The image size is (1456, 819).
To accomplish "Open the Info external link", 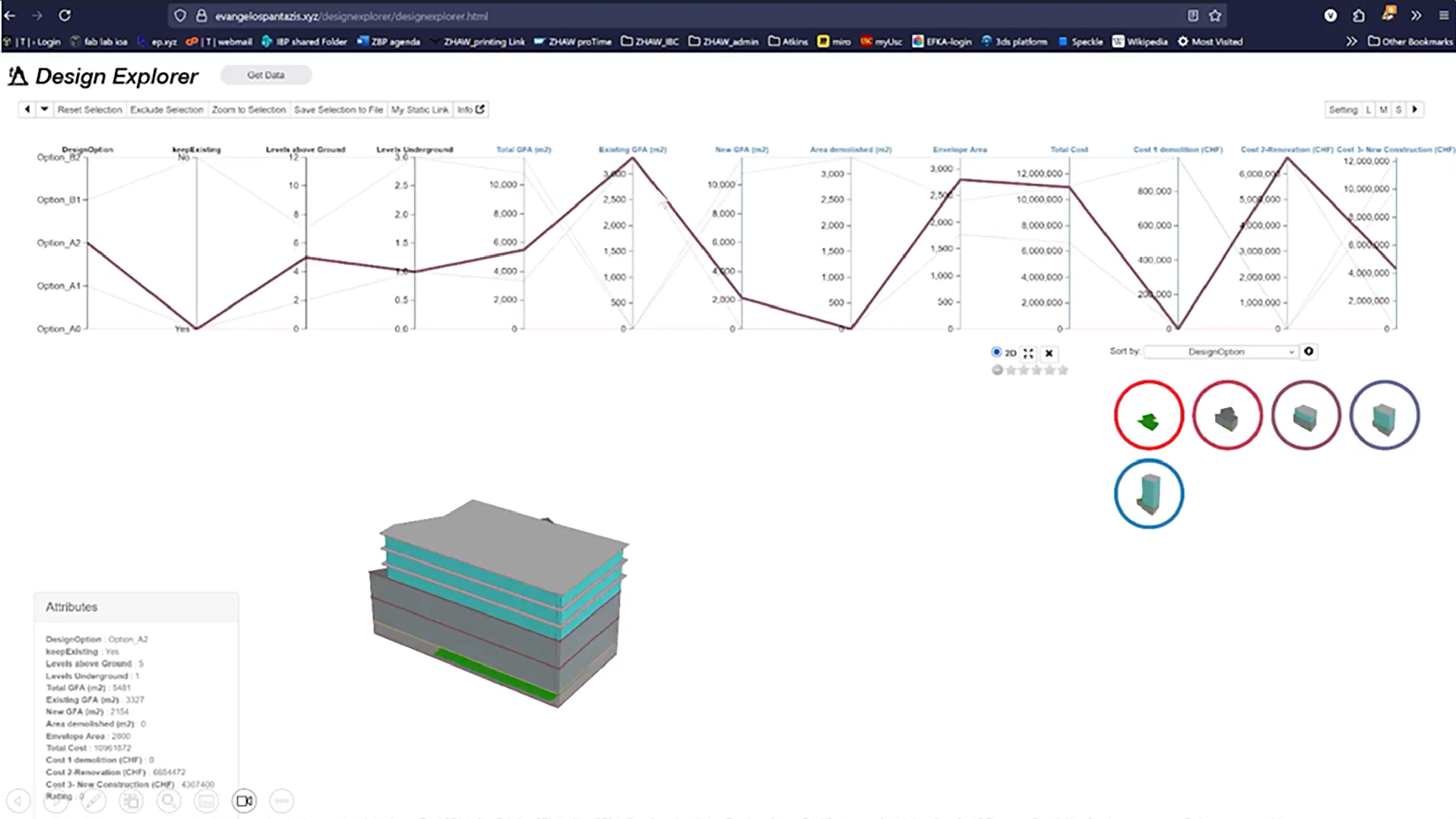I will (x=470, y=109).
